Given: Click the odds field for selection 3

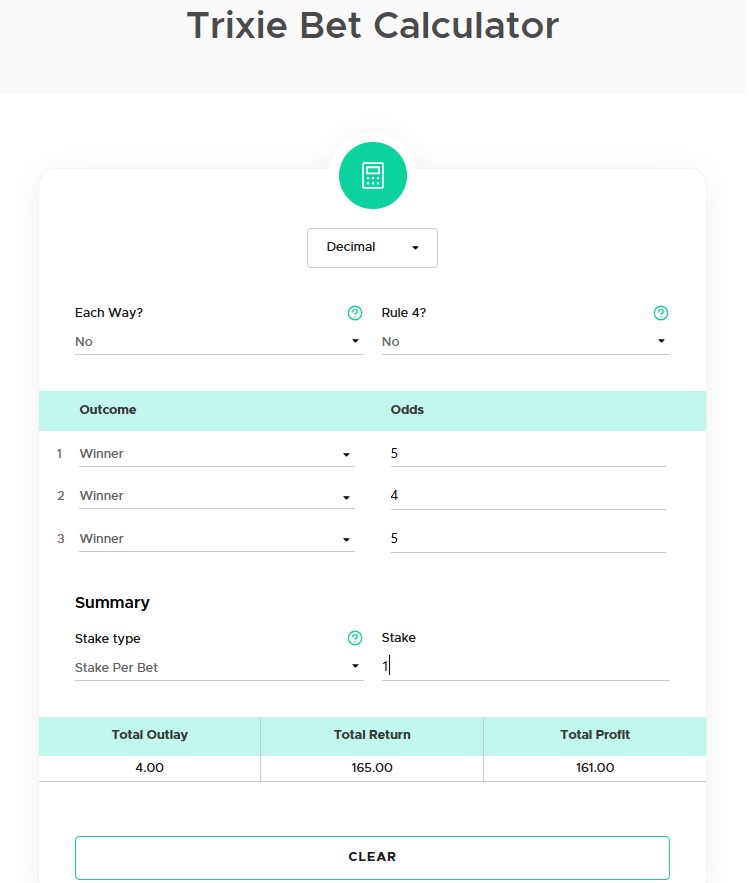Looking at the screenshot, I should coord(527,539).
